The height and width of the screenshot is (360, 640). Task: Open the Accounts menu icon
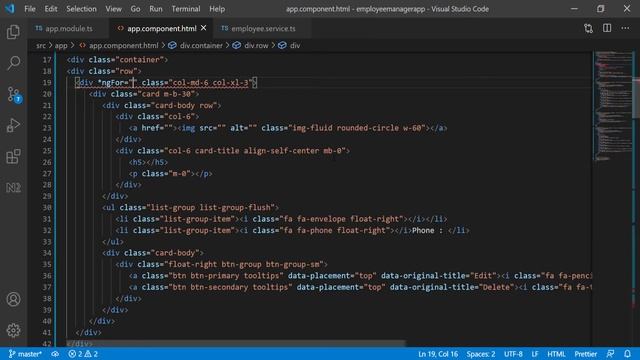point(13,299)
